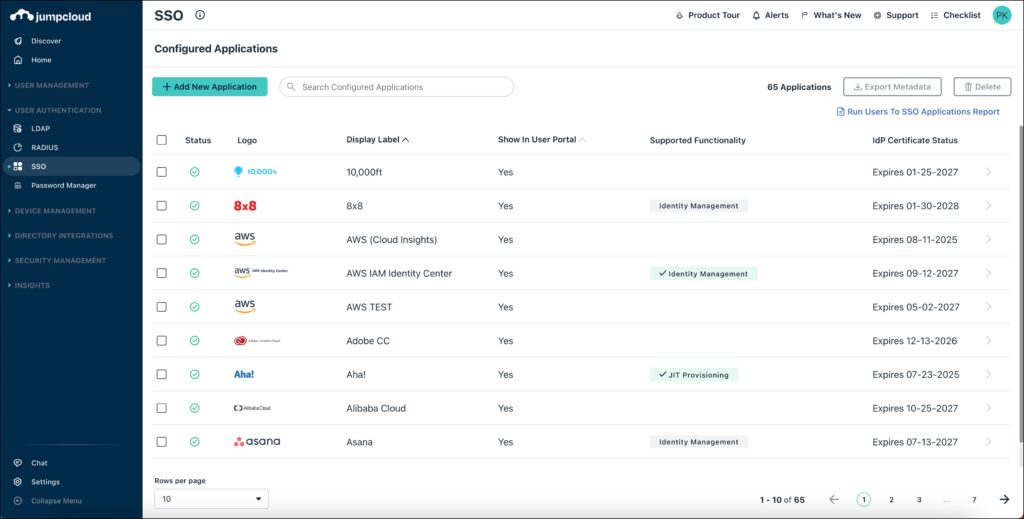The height and width of the screenshot is (519, 1024).
Task: Expand the User Management section
Action: (x=51, y=85)
